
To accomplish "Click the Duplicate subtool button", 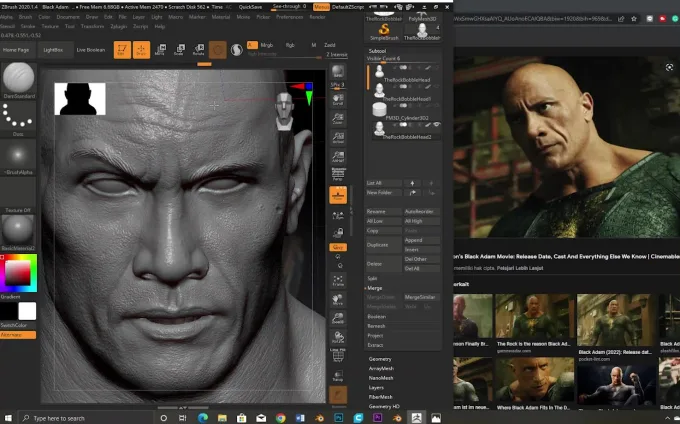I will pos(383,245).
